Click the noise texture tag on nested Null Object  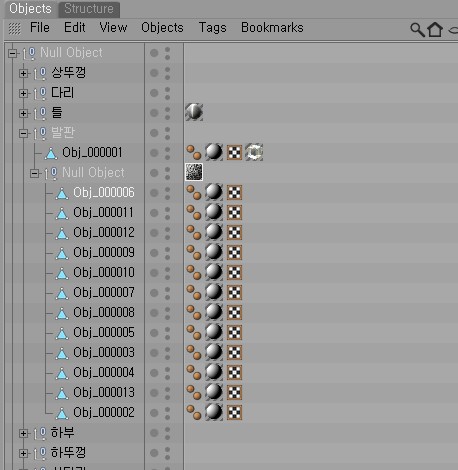pyautogui.click(x=194, y=172)
